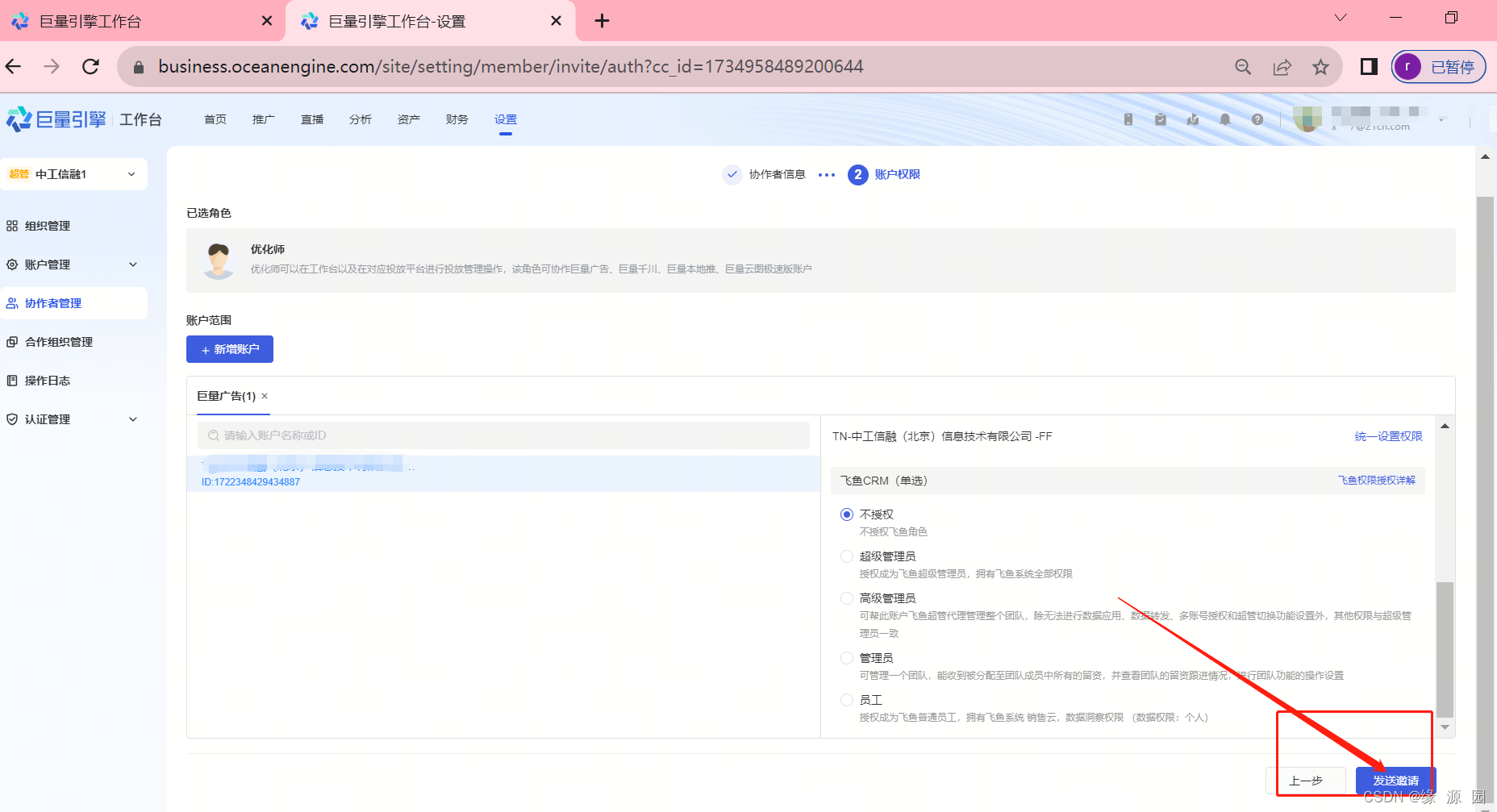The height and width of the screenshot is (812, 1497).
Task: Select the 管理员 radio option
Action: [x=847, y=658]
